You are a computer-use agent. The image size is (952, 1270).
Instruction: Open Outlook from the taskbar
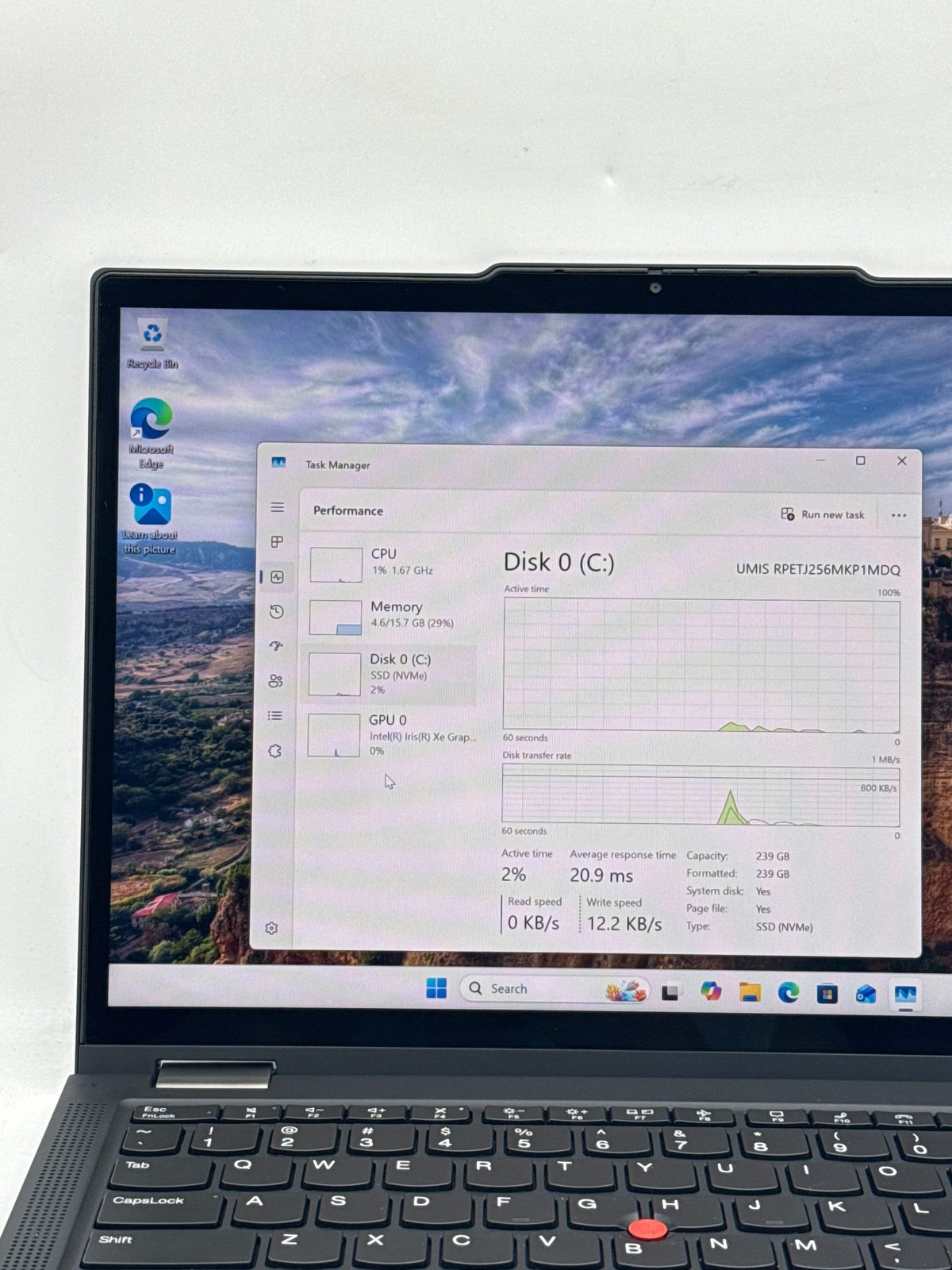pyautogui.click(x=866, y=994)
